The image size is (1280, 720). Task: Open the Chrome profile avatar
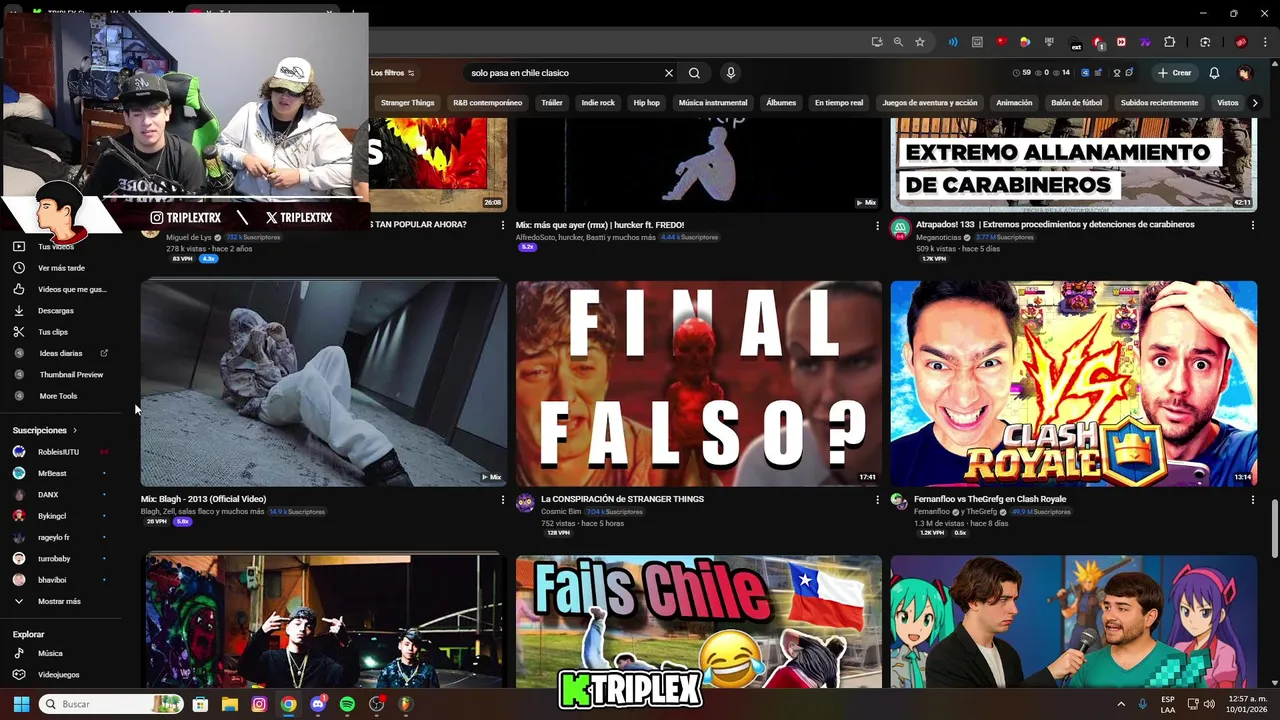(x=1241, y=42)
